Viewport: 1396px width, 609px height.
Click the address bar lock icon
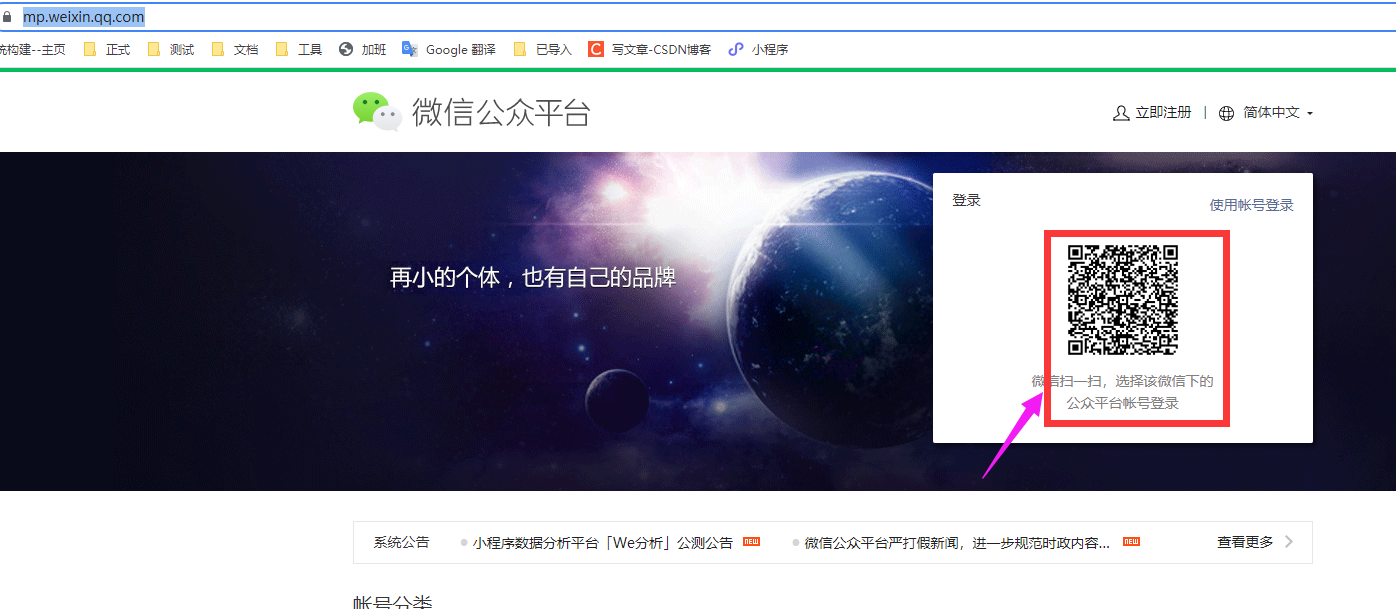coord(6,18)
